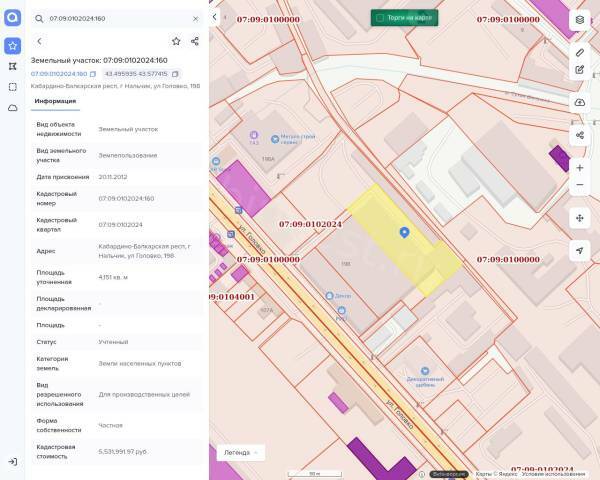Viewport: 600px width, 480px height.
Task: Expand the "Легенда" legend panel
Action: [241, 452]
